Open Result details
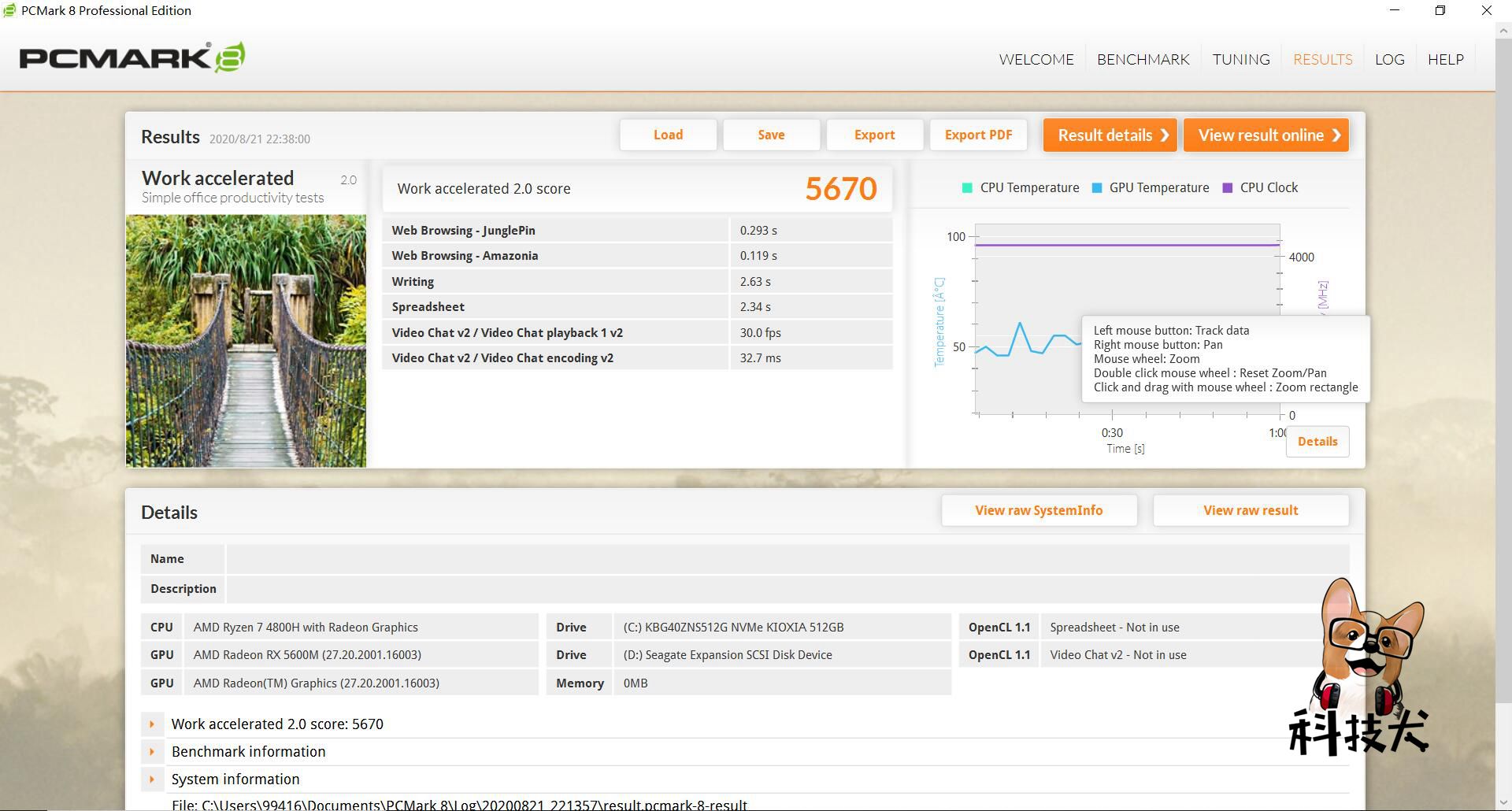Image resolution: width=1512 pixels, height=811 pixels. tap(1110, 135)
